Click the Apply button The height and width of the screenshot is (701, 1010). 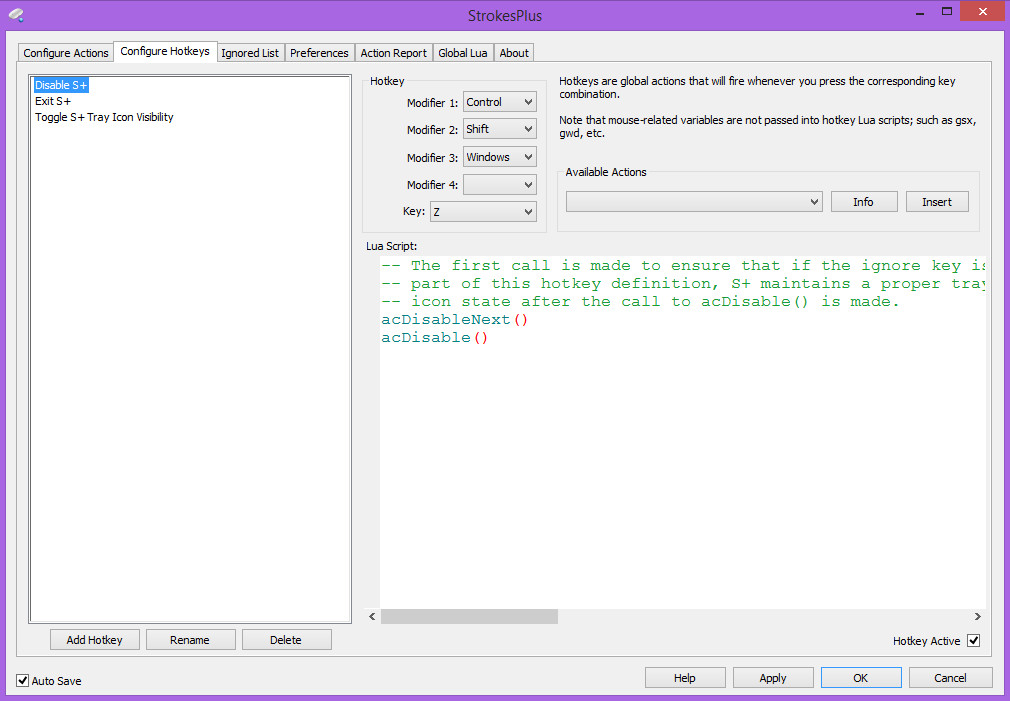(x=773, y=678)
